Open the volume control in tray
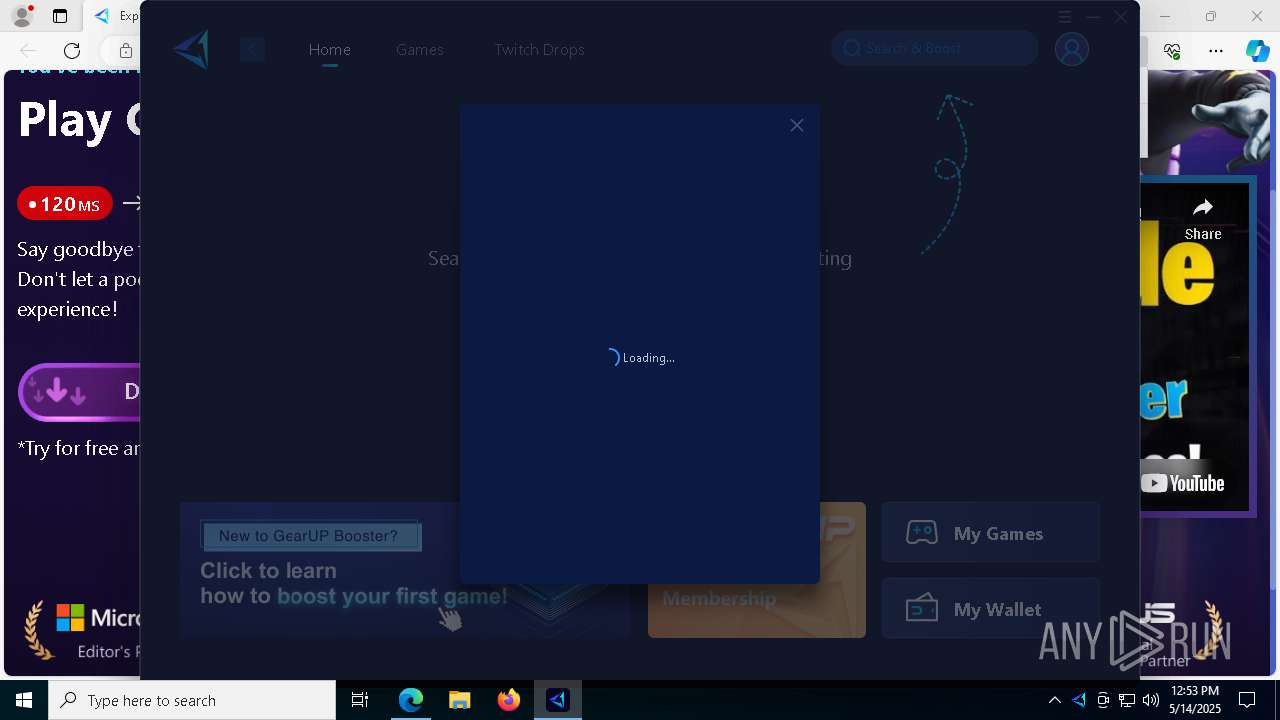The image size is (1280, 720). [1151, 700]
